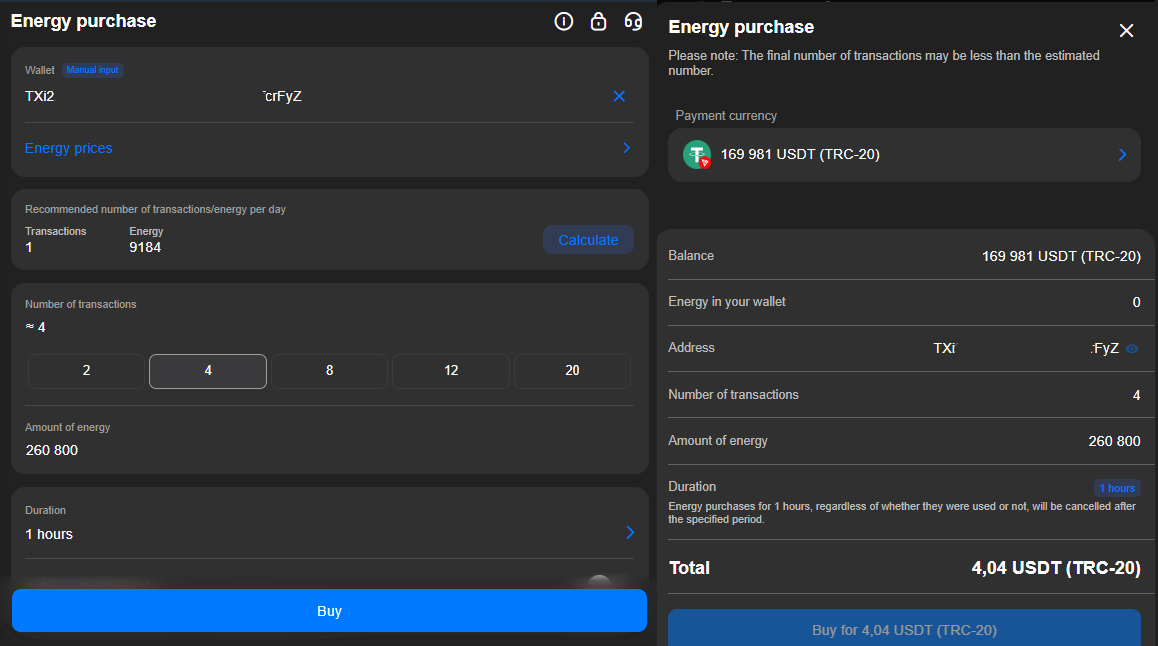Click the Energy value 9184
This screenshot has height=646, width=1158.
145,247
